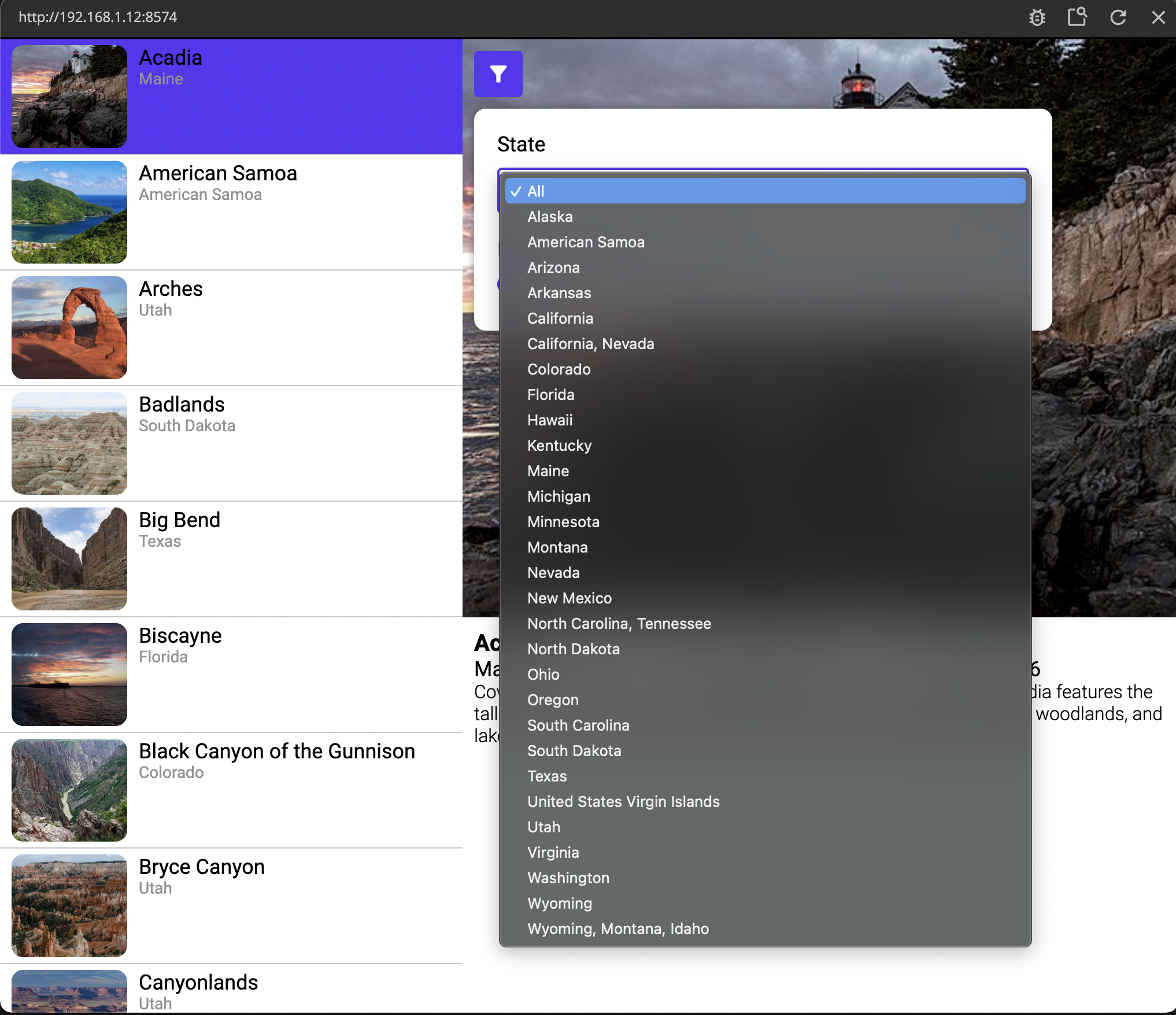
Task: Select Arkansas from the State options
Action: (x=765, y=293)
